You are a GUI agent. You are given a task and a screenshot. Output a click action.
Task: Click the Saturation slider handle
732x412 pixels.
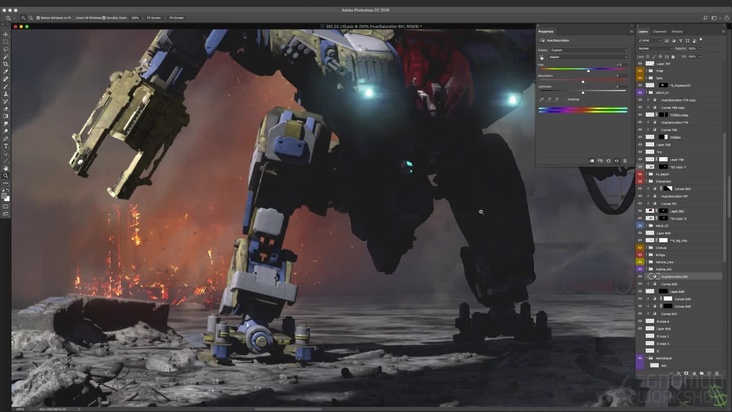pos(583,82)
